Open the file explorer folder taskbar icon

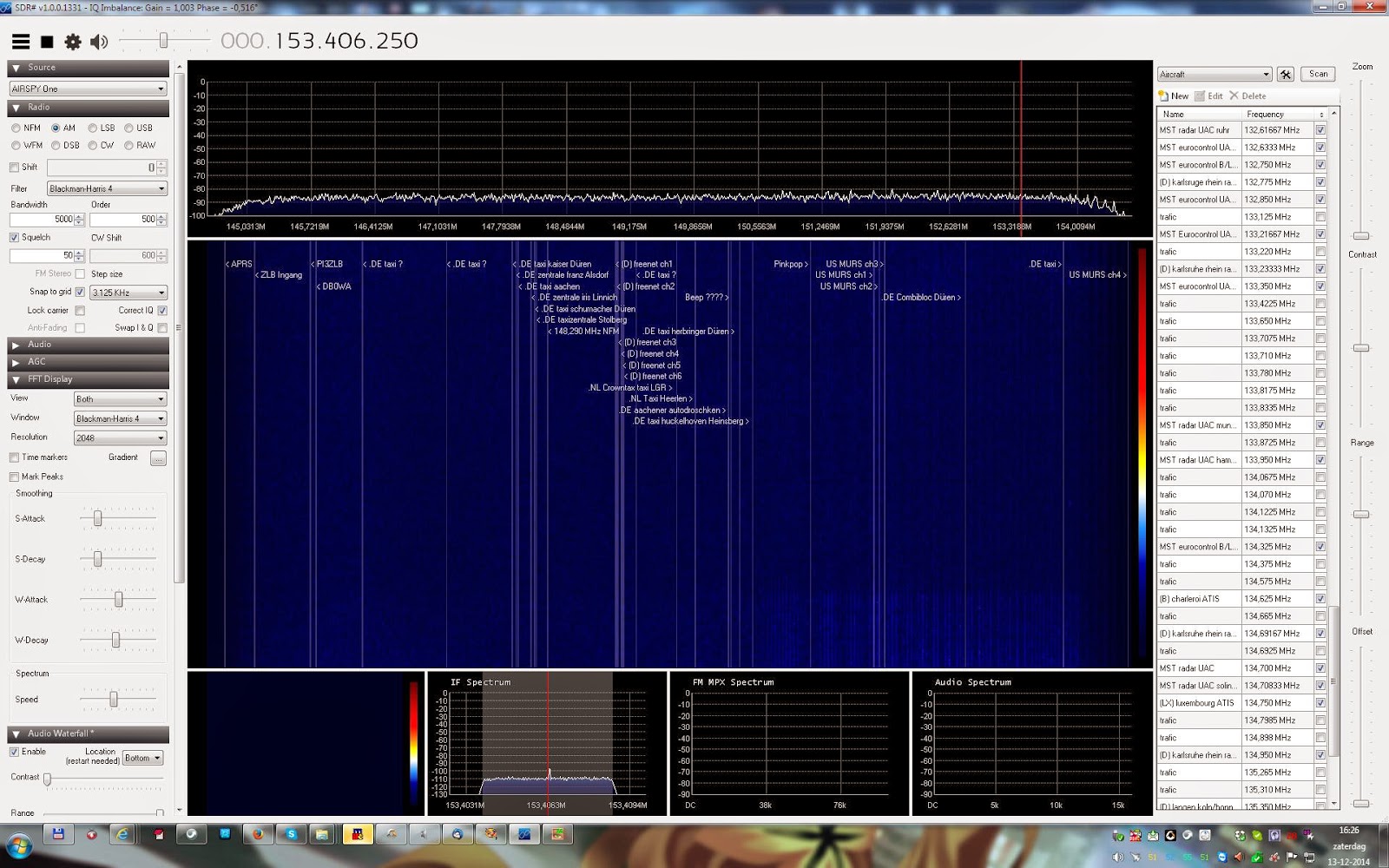[x=322, y=835]
